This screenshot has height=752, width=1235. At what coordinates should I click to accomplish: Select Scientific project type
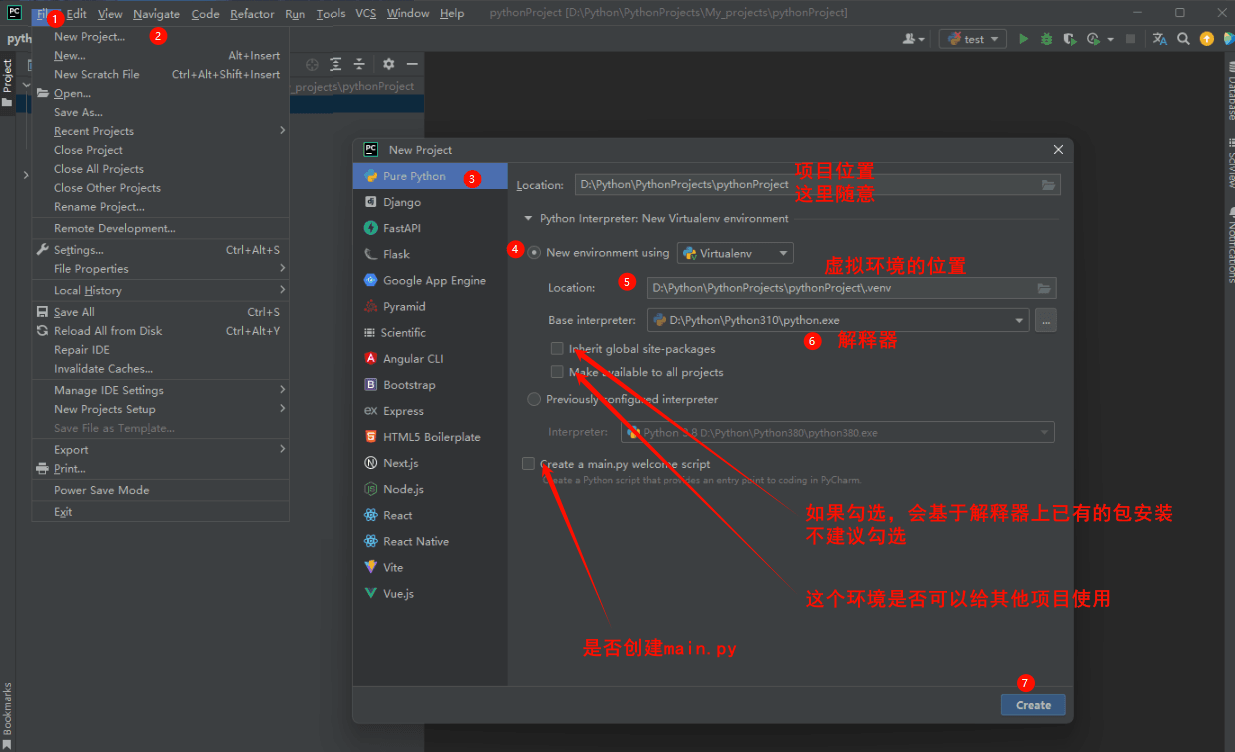[x=430, y=333]
